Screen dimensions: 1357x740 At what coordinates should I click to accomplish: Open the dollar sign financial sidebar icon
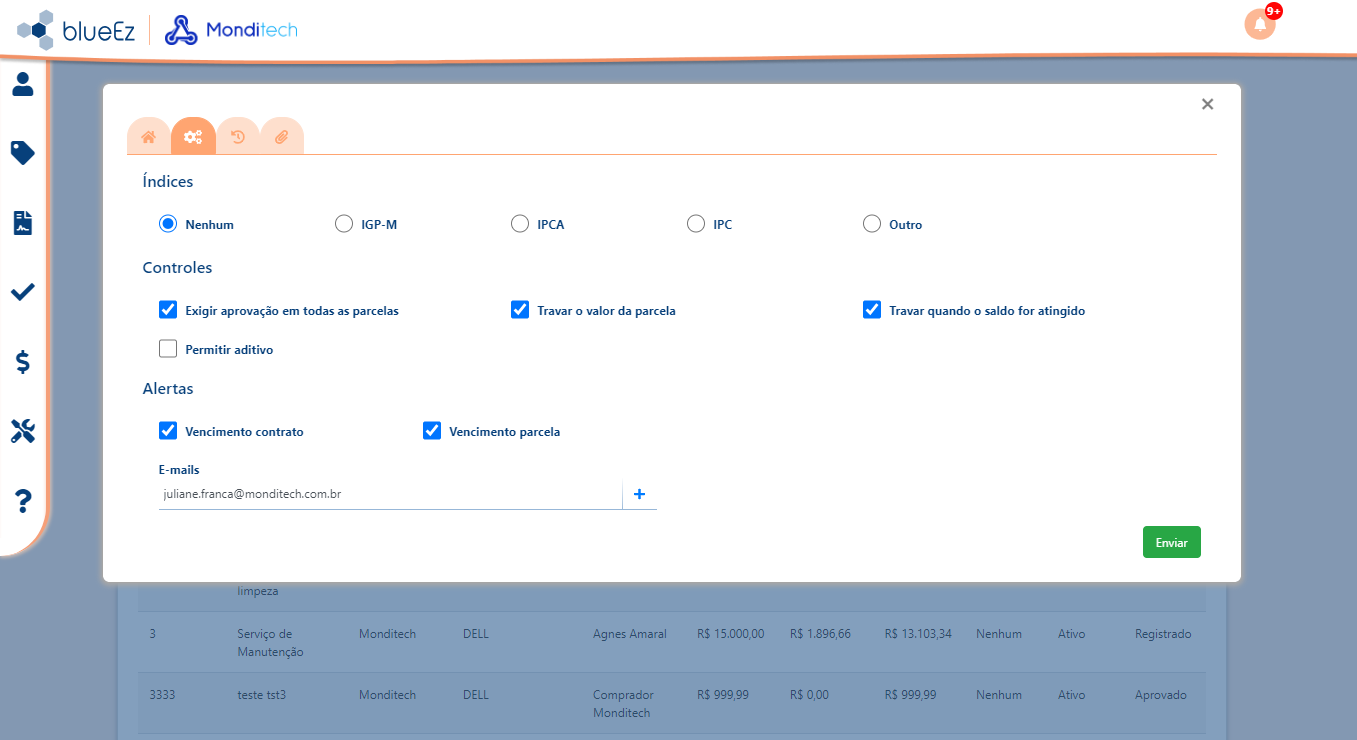[x=23, y=362]
